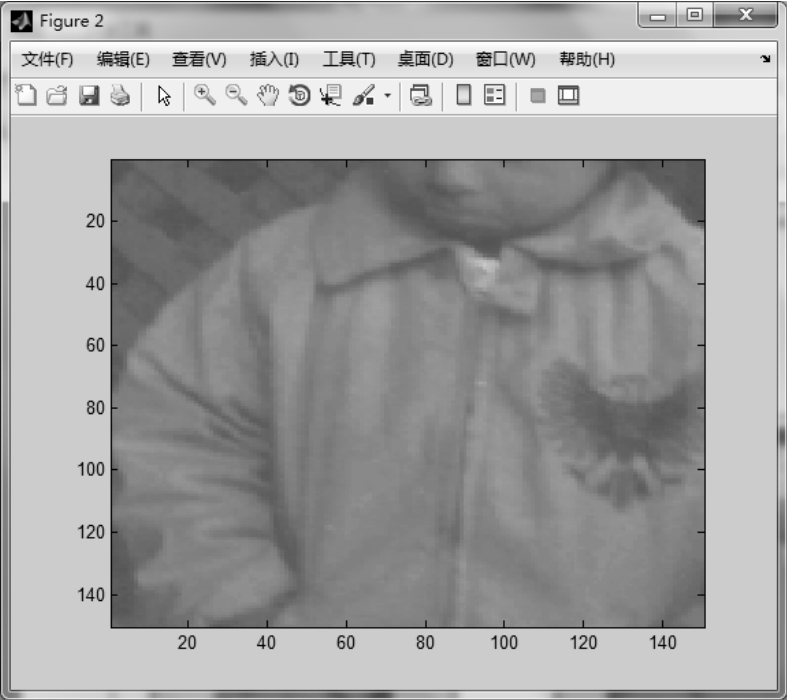Click the Brush data tool icon
This screenshot has width=787, height=700.
click(x=364, y=95)
